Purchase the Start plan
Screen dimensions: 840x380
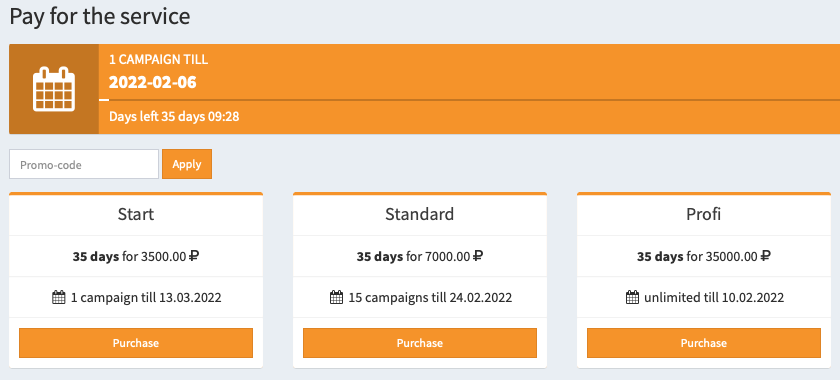pyautogui.click(x=136, y=343)
